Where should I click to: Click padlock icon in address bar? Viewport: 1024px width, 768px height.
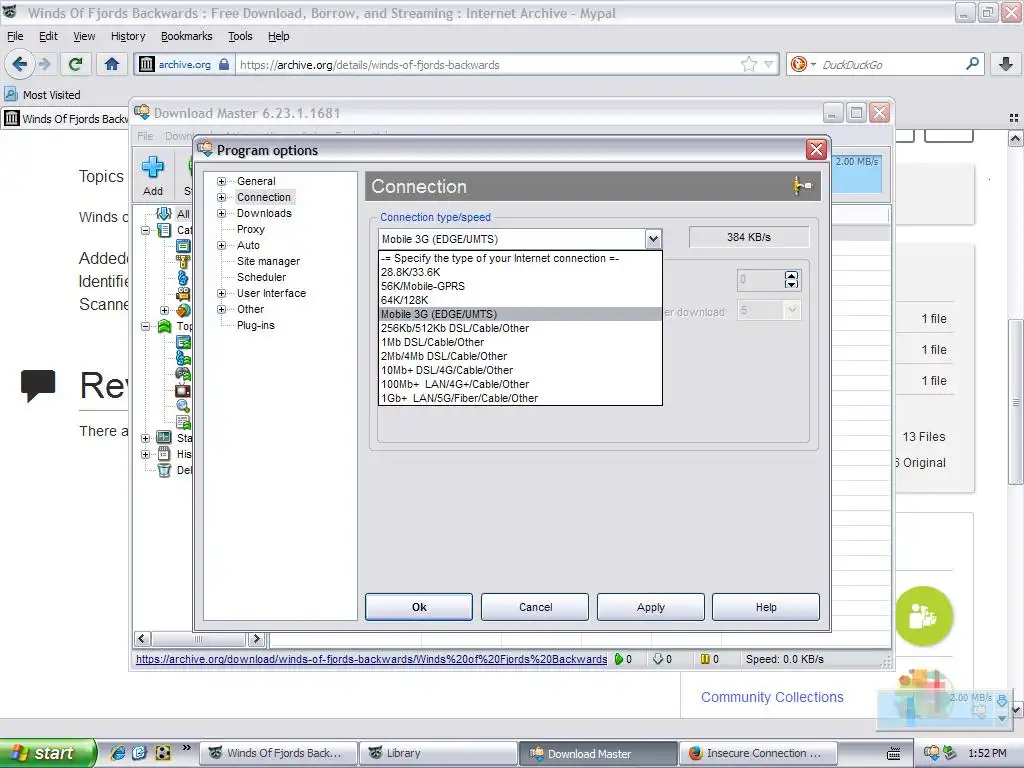[223, 64]
